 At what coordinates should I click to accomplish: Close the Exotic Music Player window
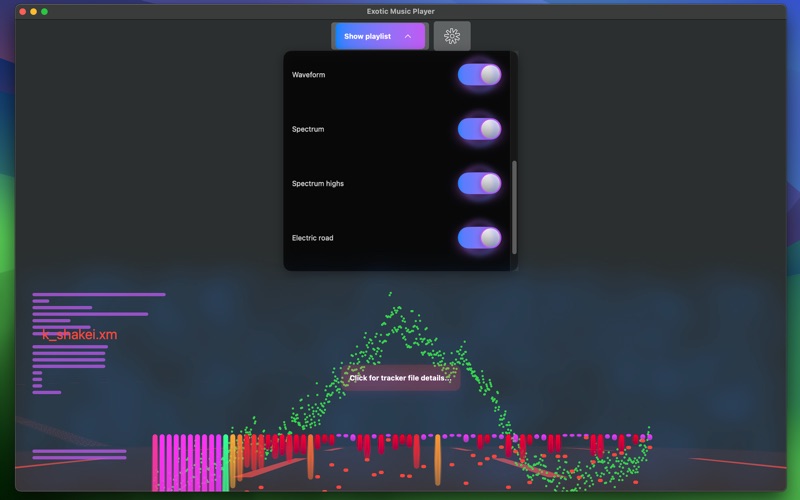pyautogui.click(x=22, y=11)
